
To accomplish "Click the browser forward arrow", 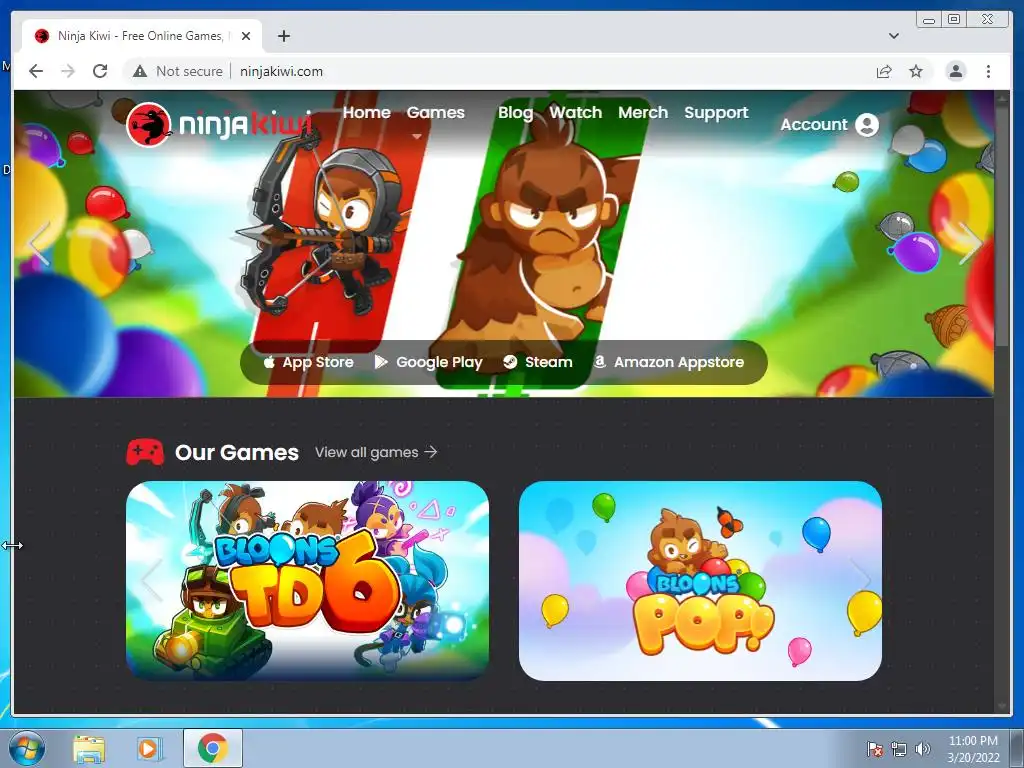I will (68, 71).
